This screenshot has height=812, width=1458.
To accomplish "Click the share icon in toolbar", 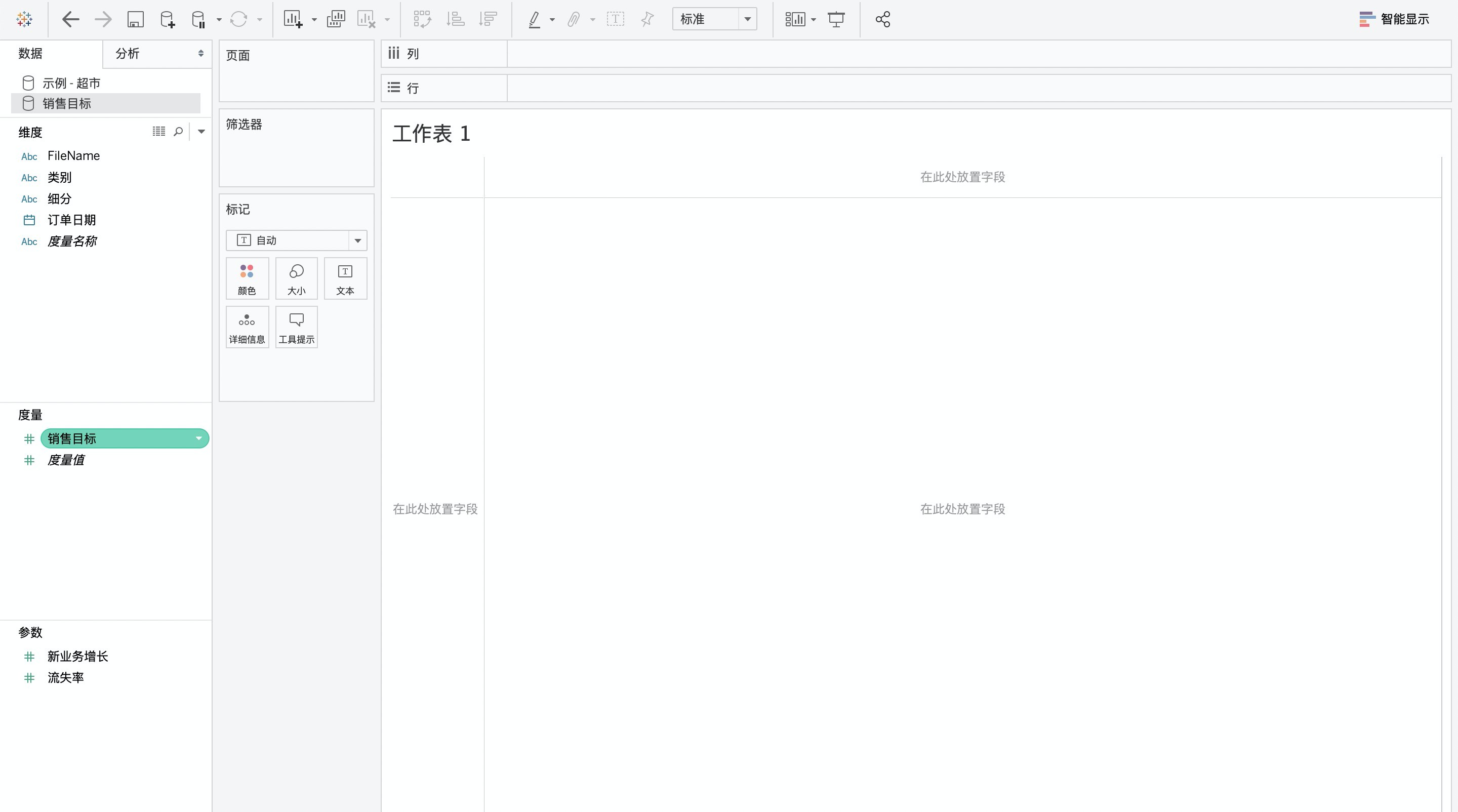I will pyautogui.click(x=882, y=19).
